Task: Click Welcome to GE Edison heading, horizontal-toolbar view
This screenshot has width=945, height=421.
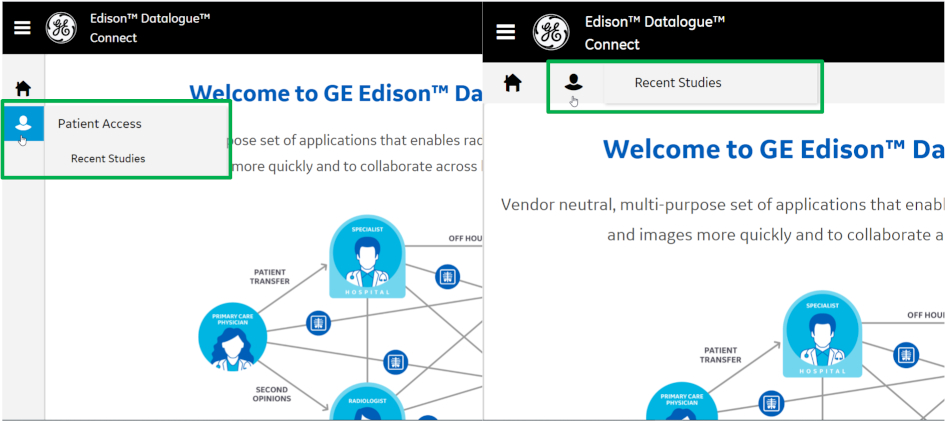Action: [774, 149]
